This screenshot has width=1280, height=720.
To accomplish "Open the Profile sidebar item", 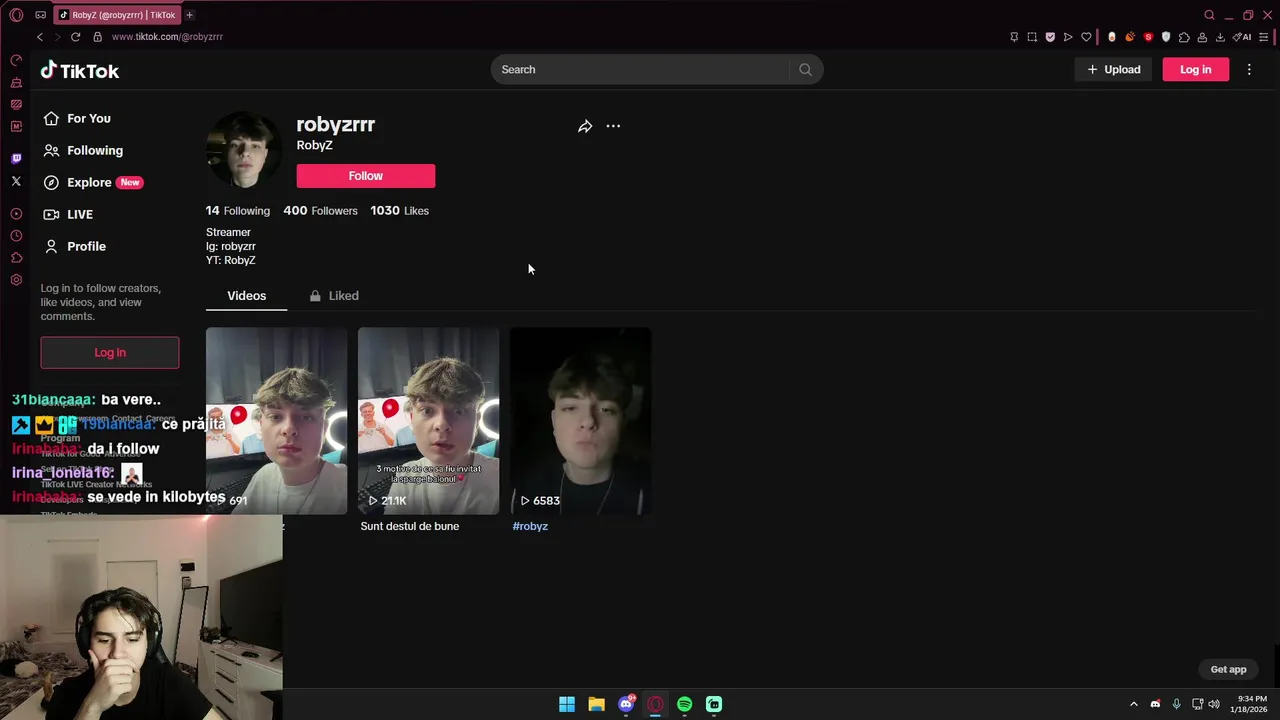I will (x=74, y=246).
